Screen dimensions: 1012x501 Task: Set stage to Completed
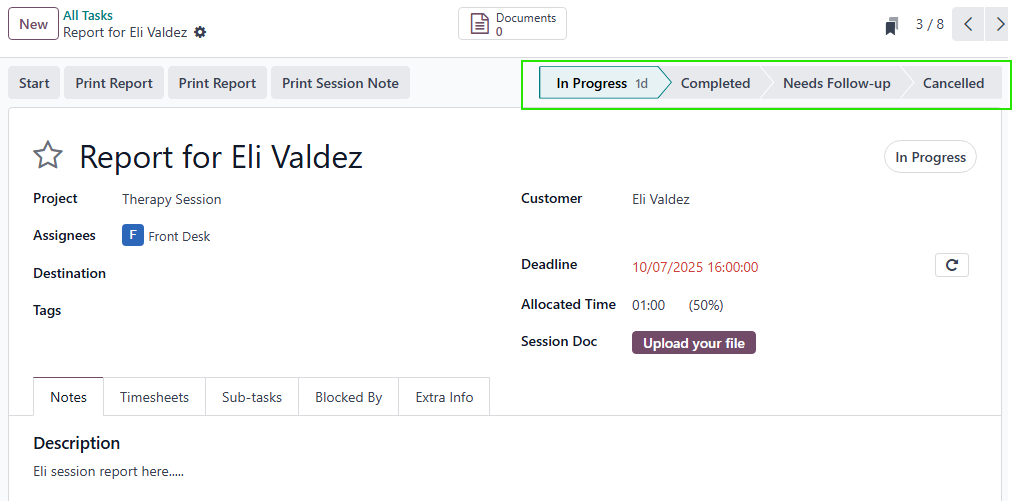(715, 84)
